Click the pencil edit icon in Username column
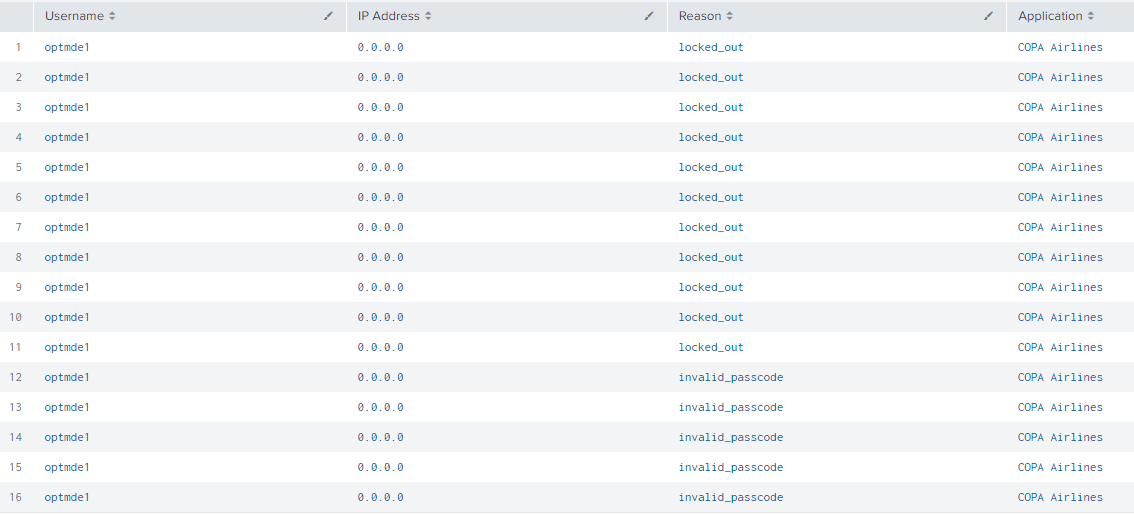Viewport: 1134px width, 515px height. (x=329, y=16)
